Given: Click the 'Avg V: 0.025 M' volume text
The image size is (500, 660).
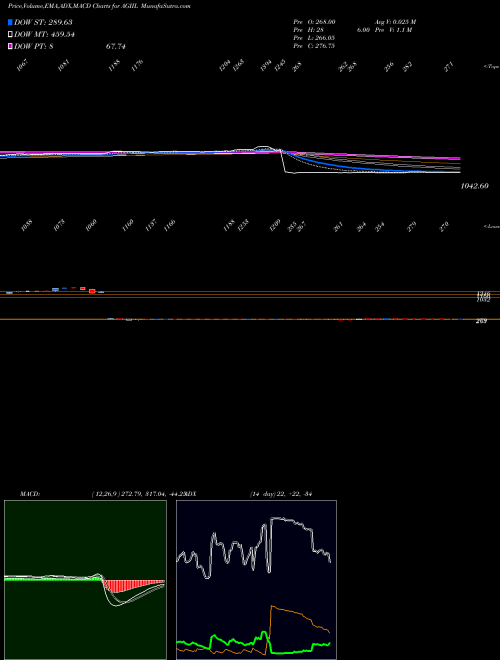Looking at the screenshot, I should point(395,22).
